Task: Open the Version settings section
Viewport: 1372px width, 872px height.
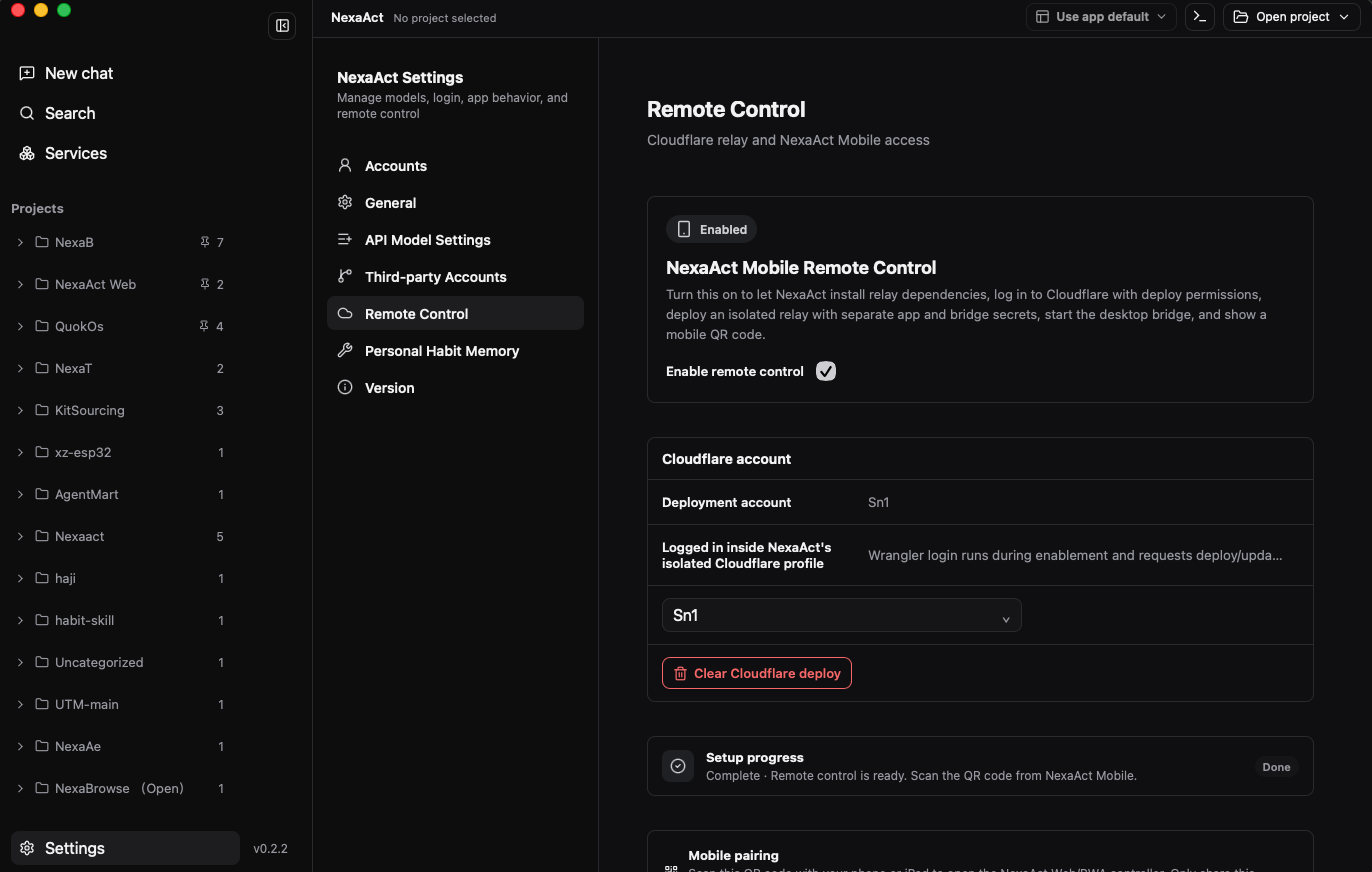Action: pos(455,388)
